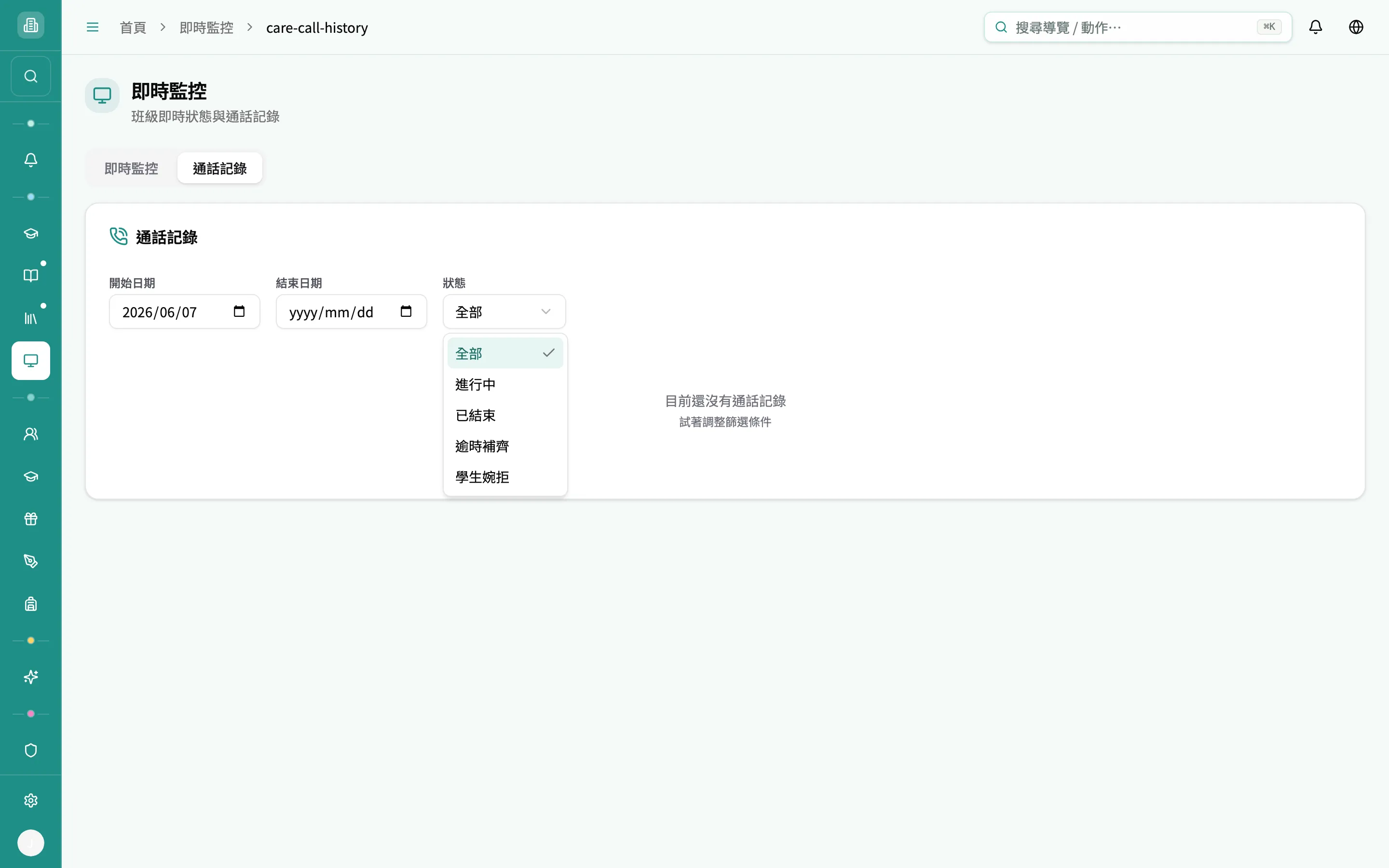Switch to the 即時監控 tab
1389x868 pixels.
[x=132, y=168]
